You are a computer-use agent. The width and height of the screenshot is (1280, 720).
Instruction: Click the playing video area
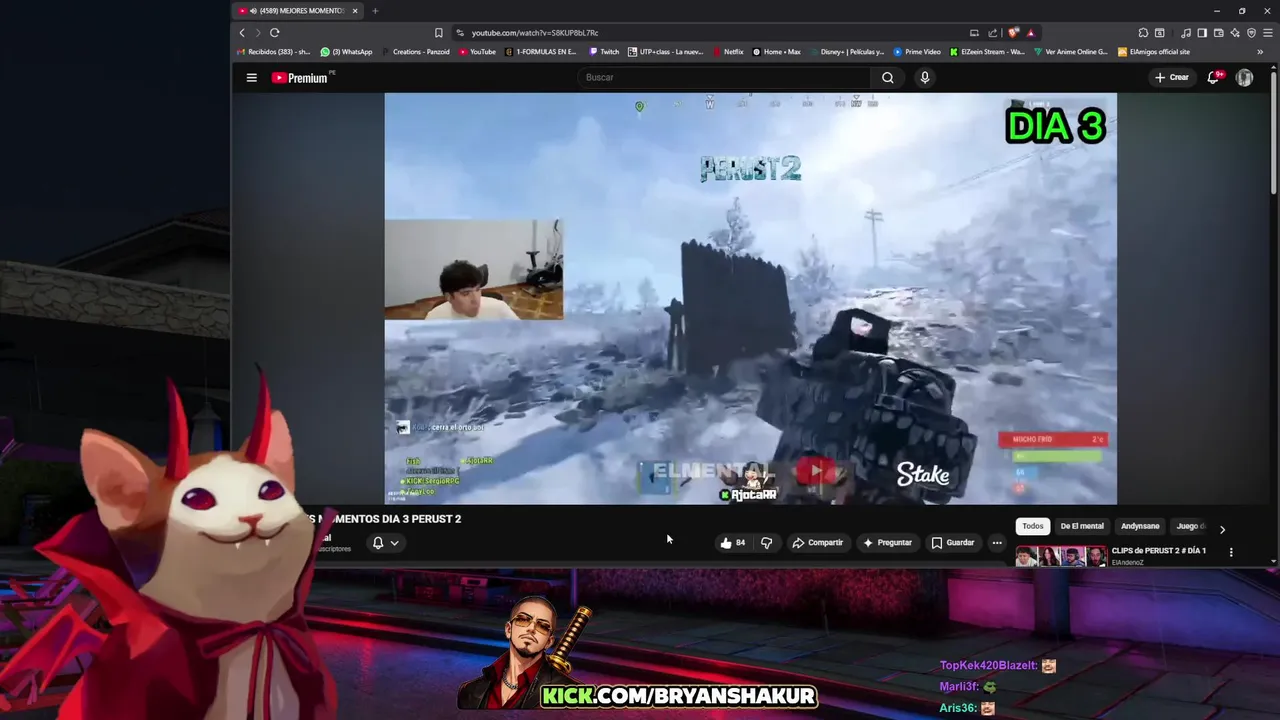pos(750,298)
